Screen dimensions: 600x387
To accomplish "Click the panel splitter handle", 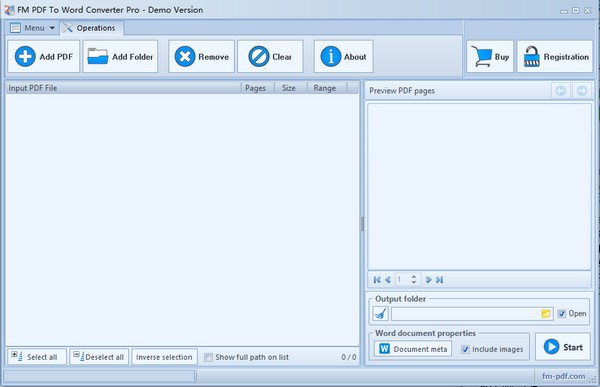I will click(x=362, y=224).
